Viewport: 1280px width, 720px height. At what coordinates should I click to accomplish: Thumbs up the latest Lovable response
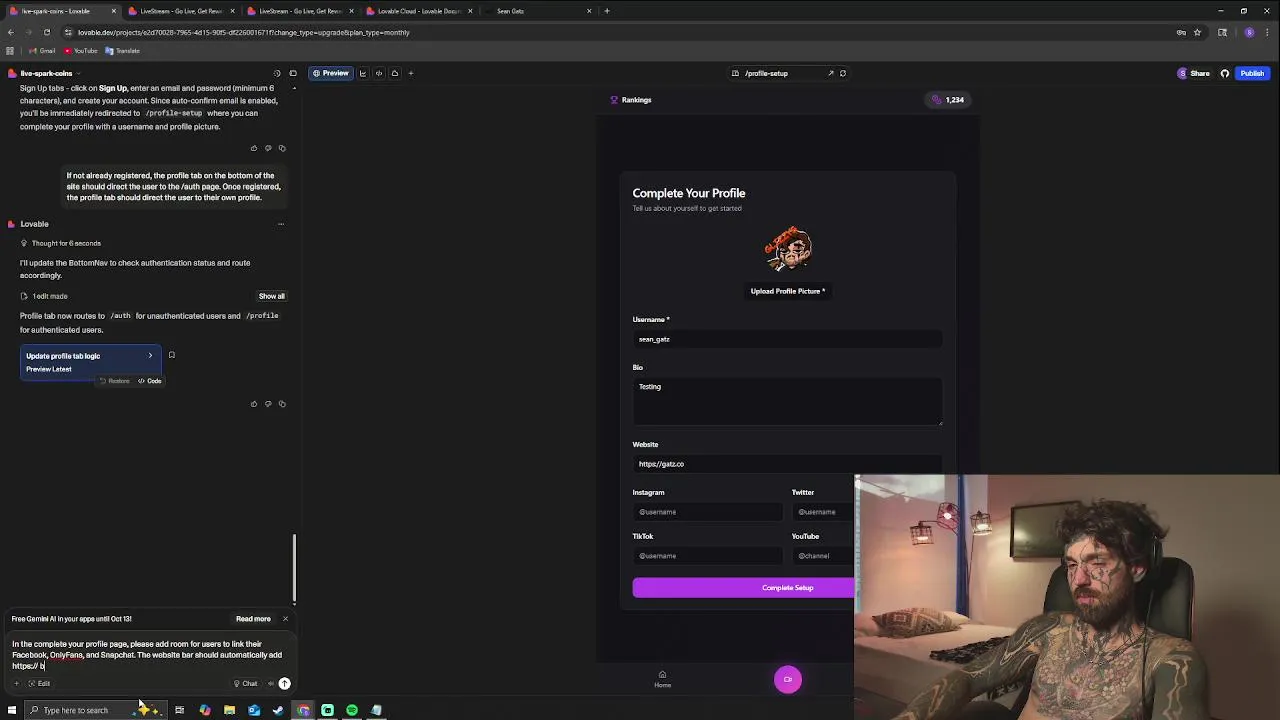254,404
